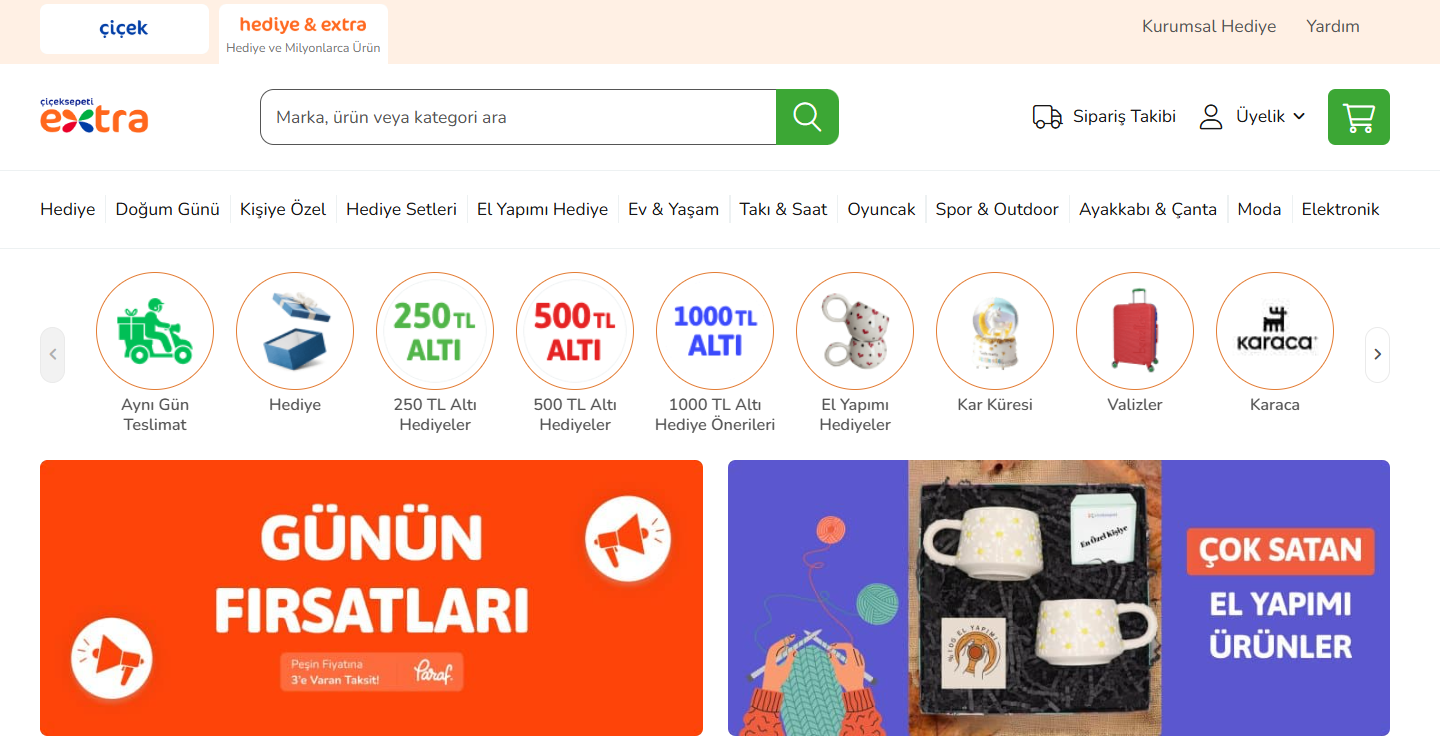Open the Kurumsal Hediye link
This screenshot has height=749, width=1440.
(x=1209, y=26)
